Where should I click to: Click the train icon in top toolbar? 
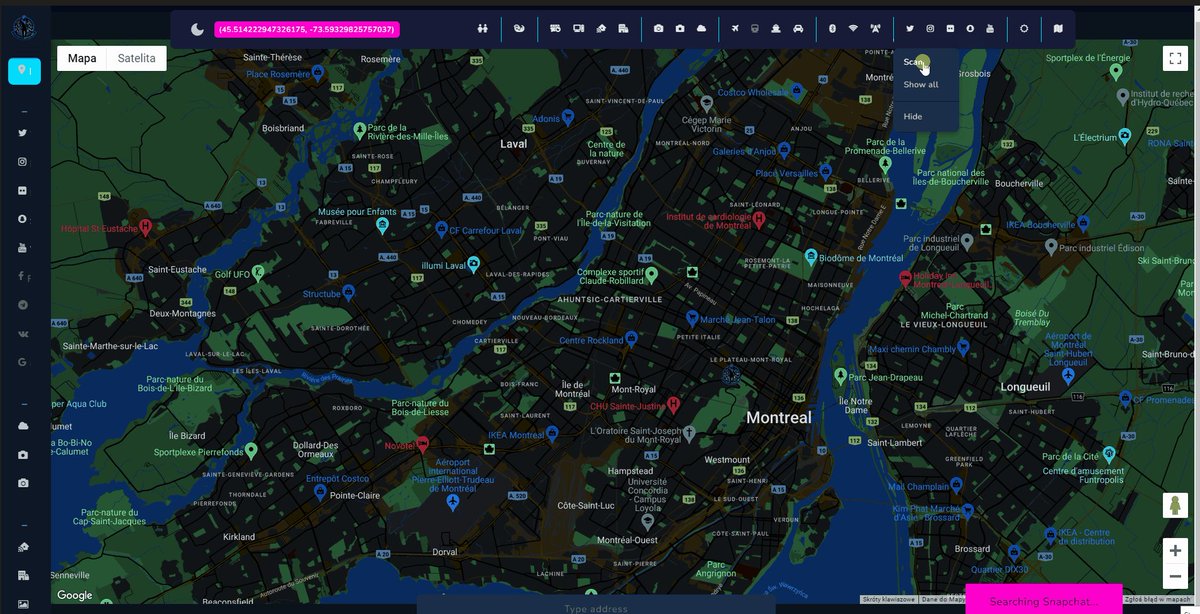pos(755,29)
